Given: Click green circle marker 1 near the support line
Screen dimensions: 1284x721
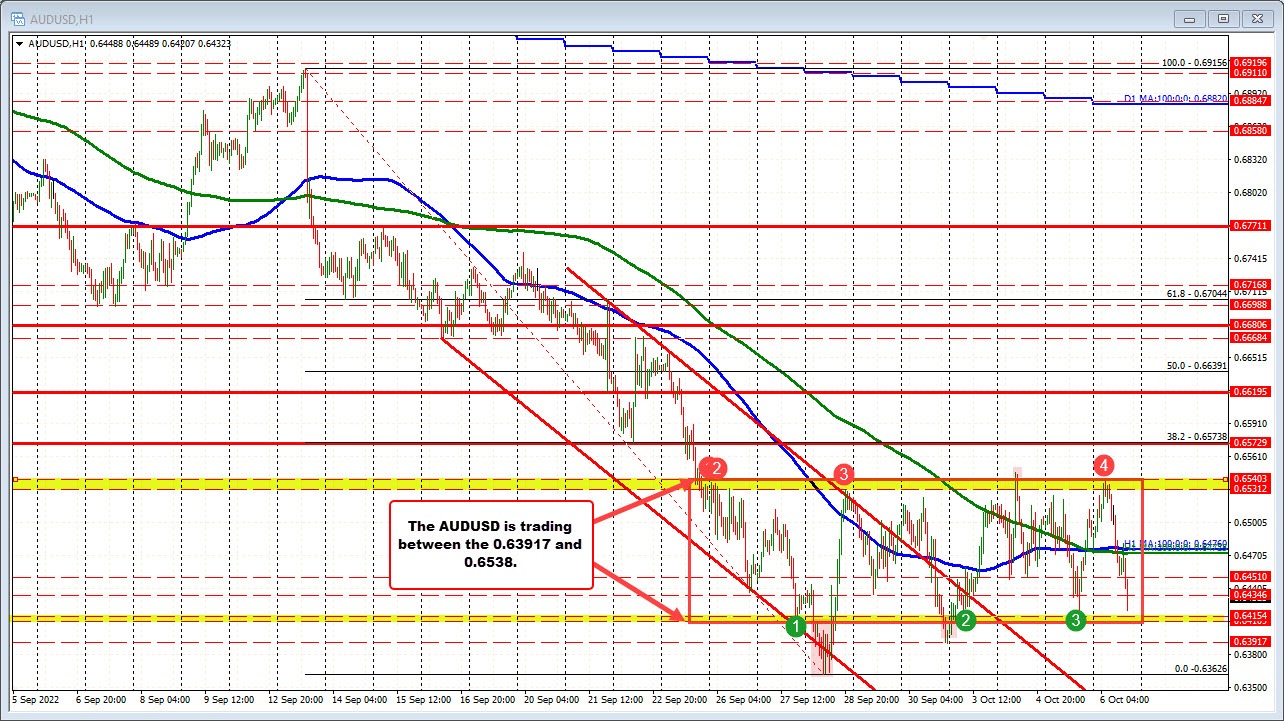Looking at the screenshot, I should pos(797,625).
